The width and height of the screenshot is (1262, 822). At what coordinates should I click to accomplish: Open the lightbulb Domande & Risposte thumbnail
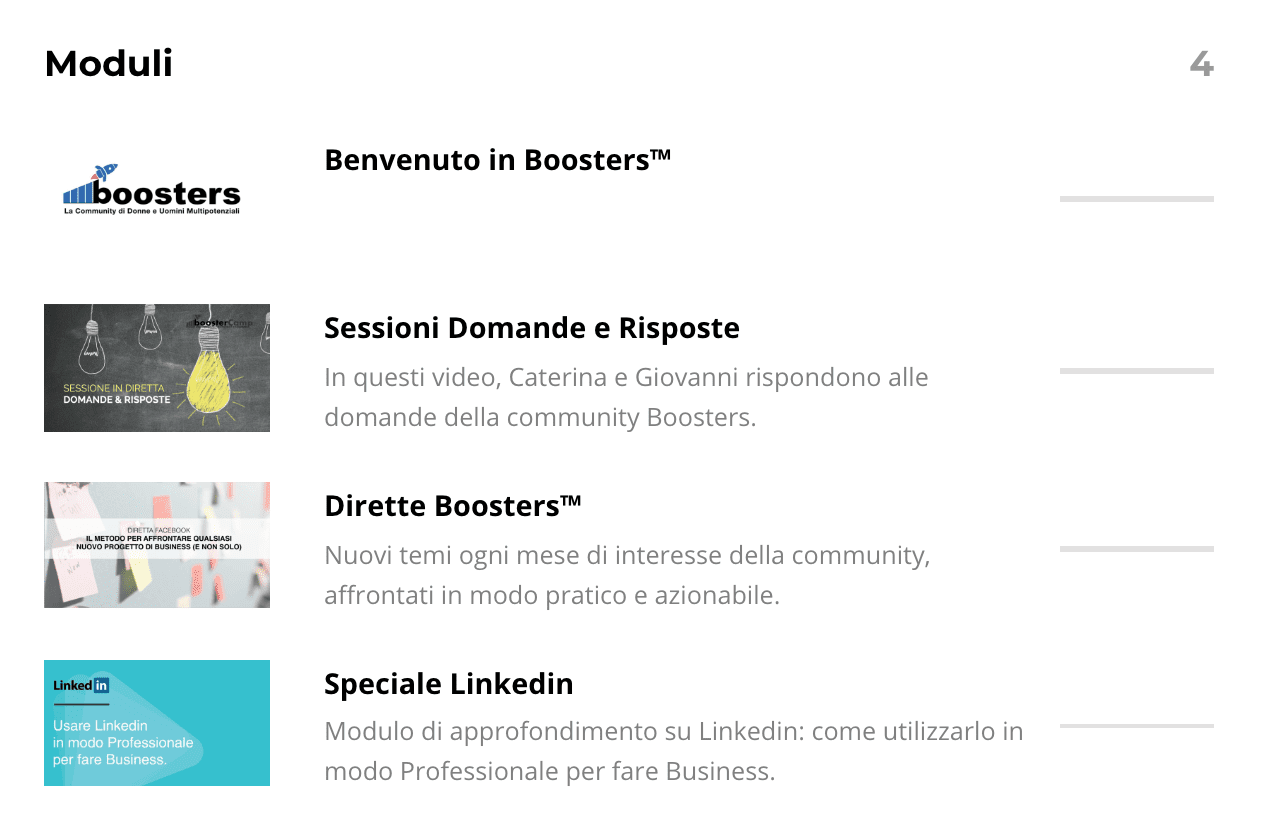coord(157,367)
